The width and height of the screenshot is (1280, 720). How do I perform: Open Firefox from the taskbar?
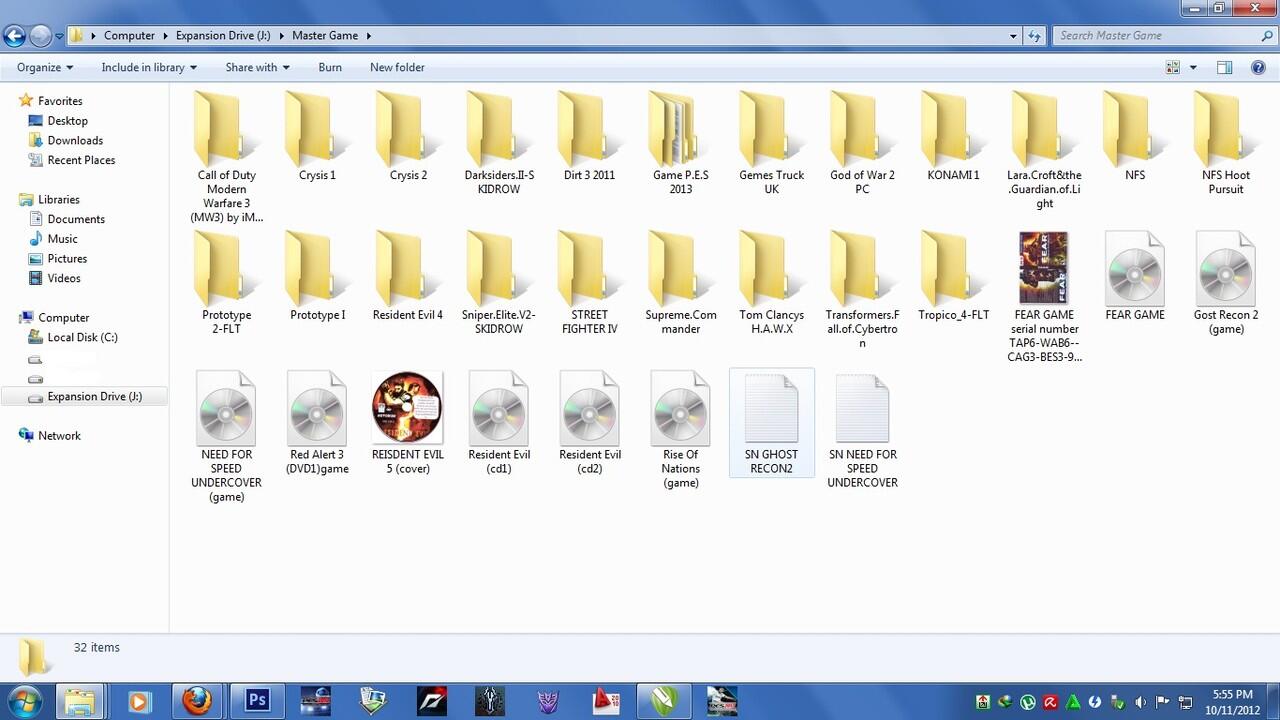click(x=197, y=701)
